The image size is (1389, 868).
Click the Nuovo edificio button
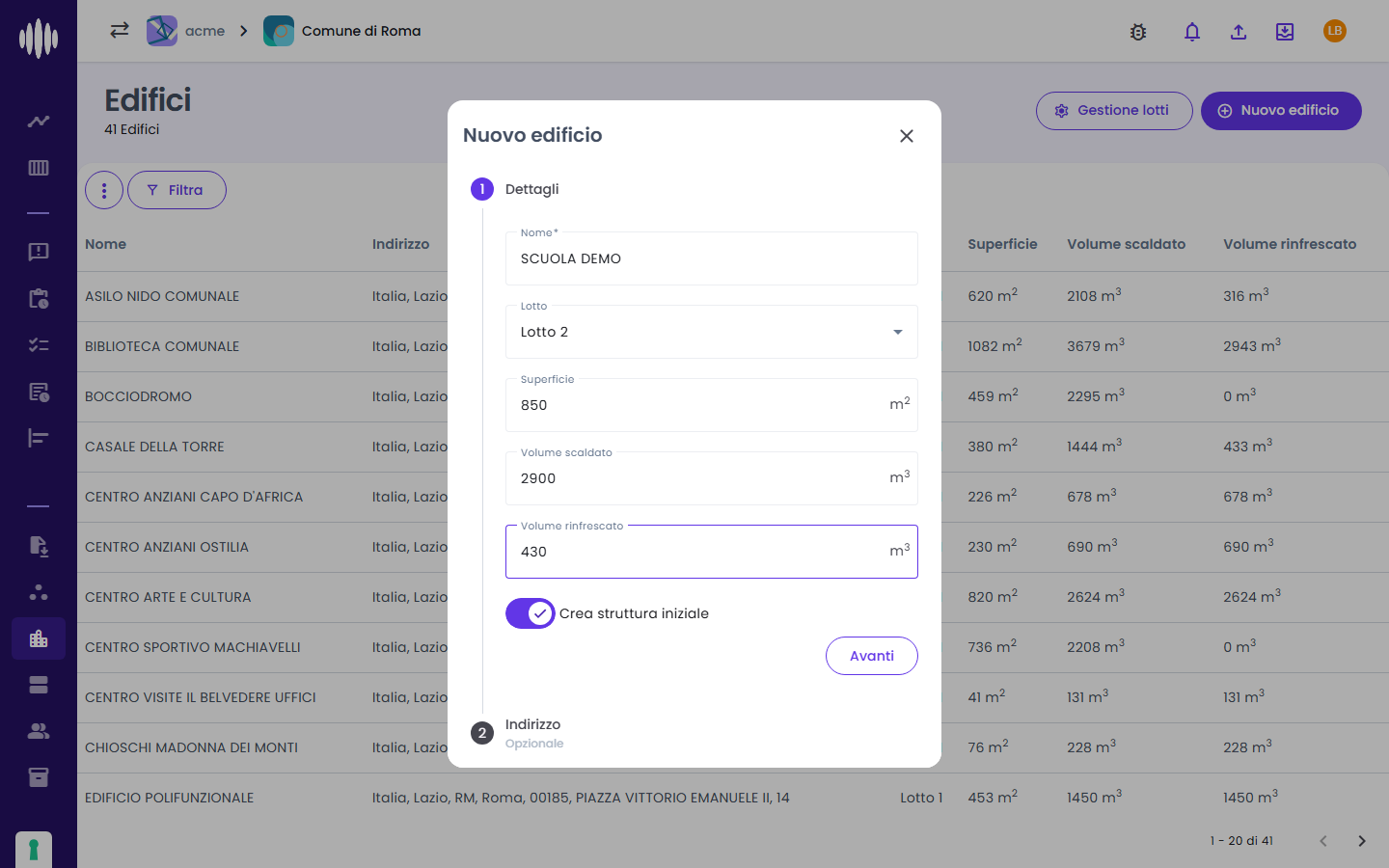pyautogui.click(x=1281, y=111)
